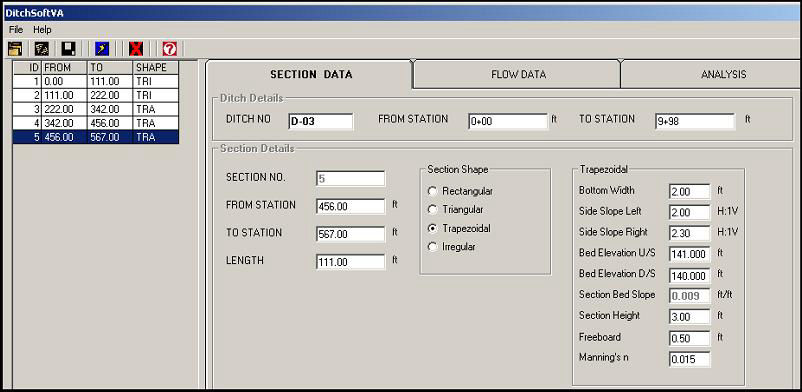Click the red X delete icon

(136, 49)
